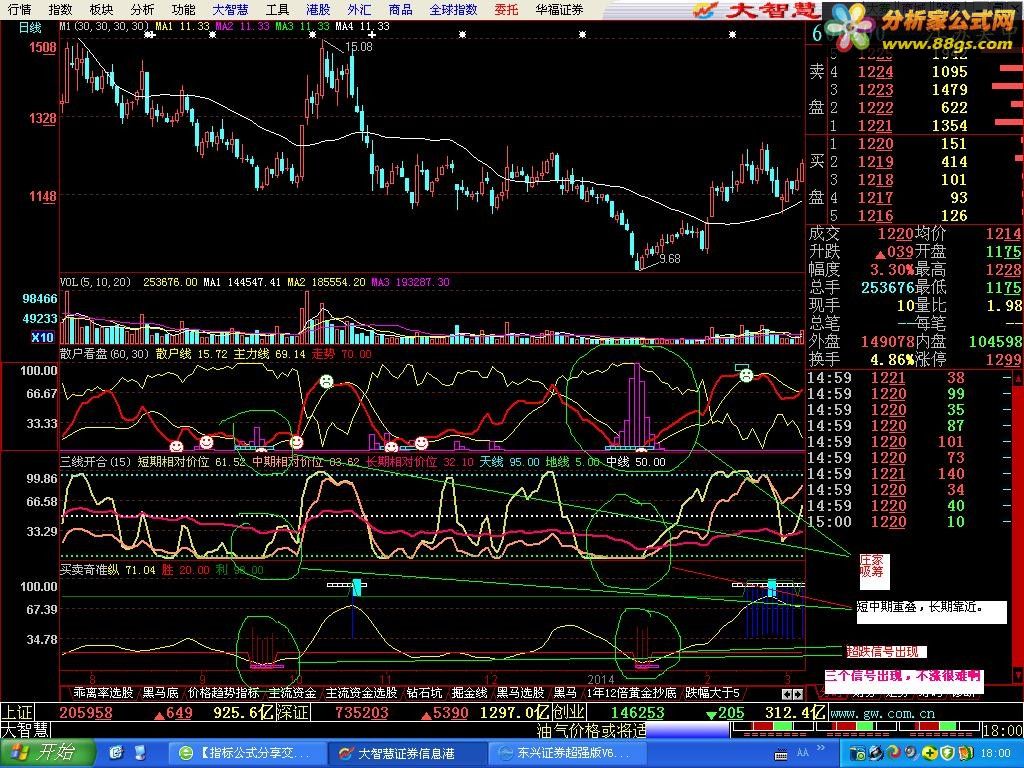The image size is (1024, 768).
Task: Open the Windows 开始 Start menu
Action: (46, 752)
